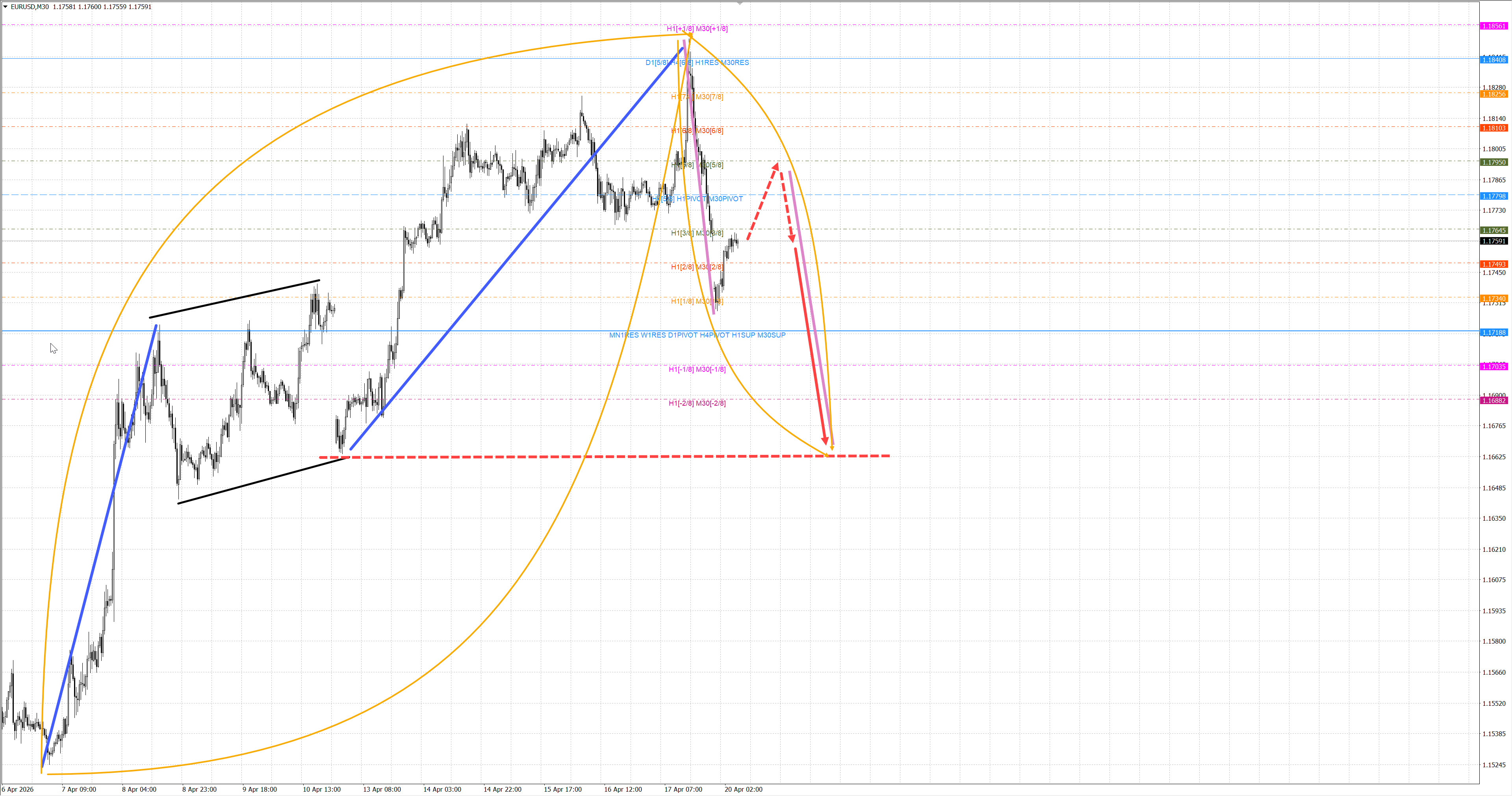
Task: Click the 16 Apr 12:00 time label
Action: [x=623, y=790]
